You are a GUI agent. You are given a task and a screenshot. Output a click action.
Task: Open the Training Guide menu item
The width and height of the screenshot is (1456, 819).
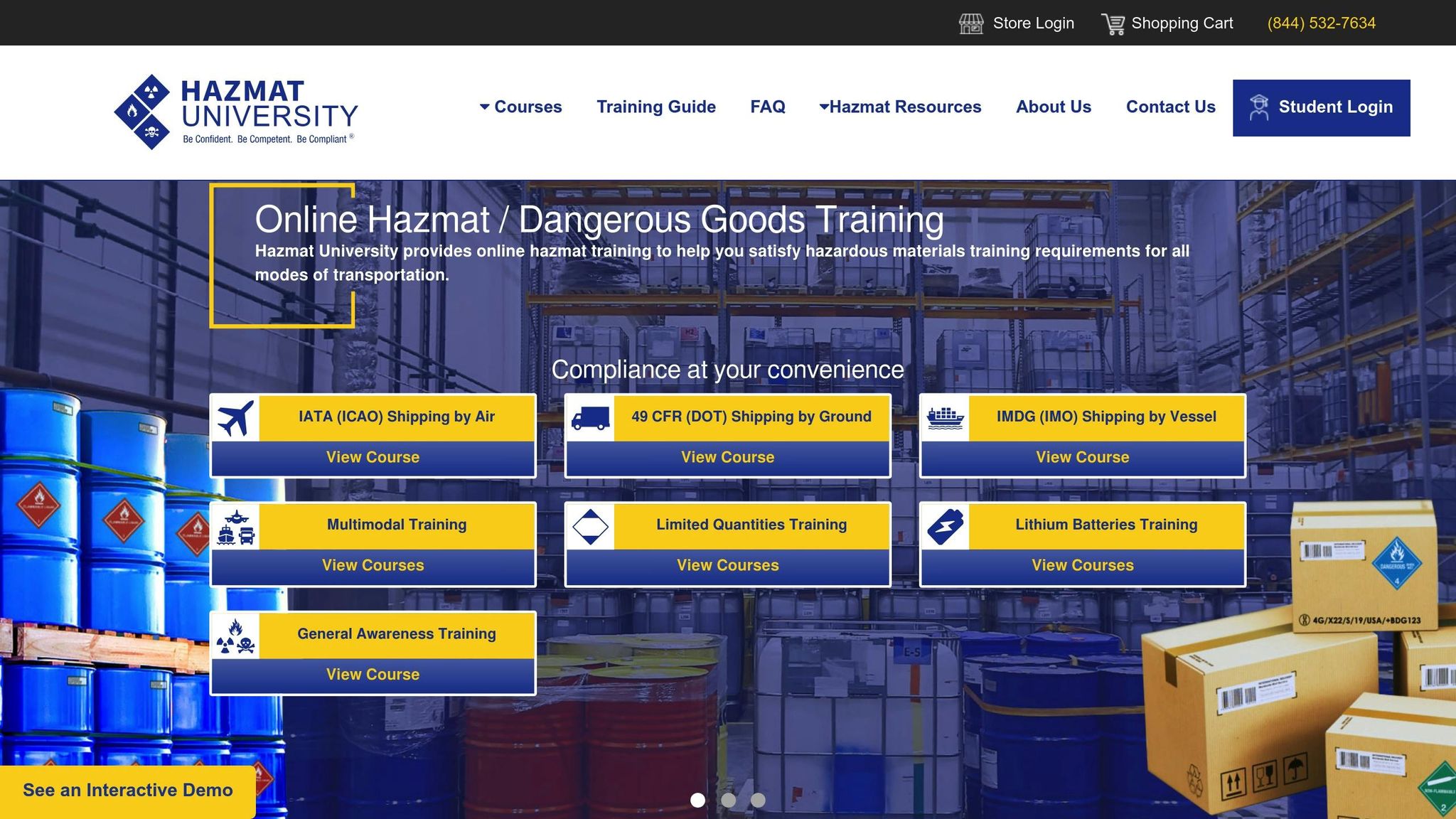pyautogui.click(x=656, y=107)
